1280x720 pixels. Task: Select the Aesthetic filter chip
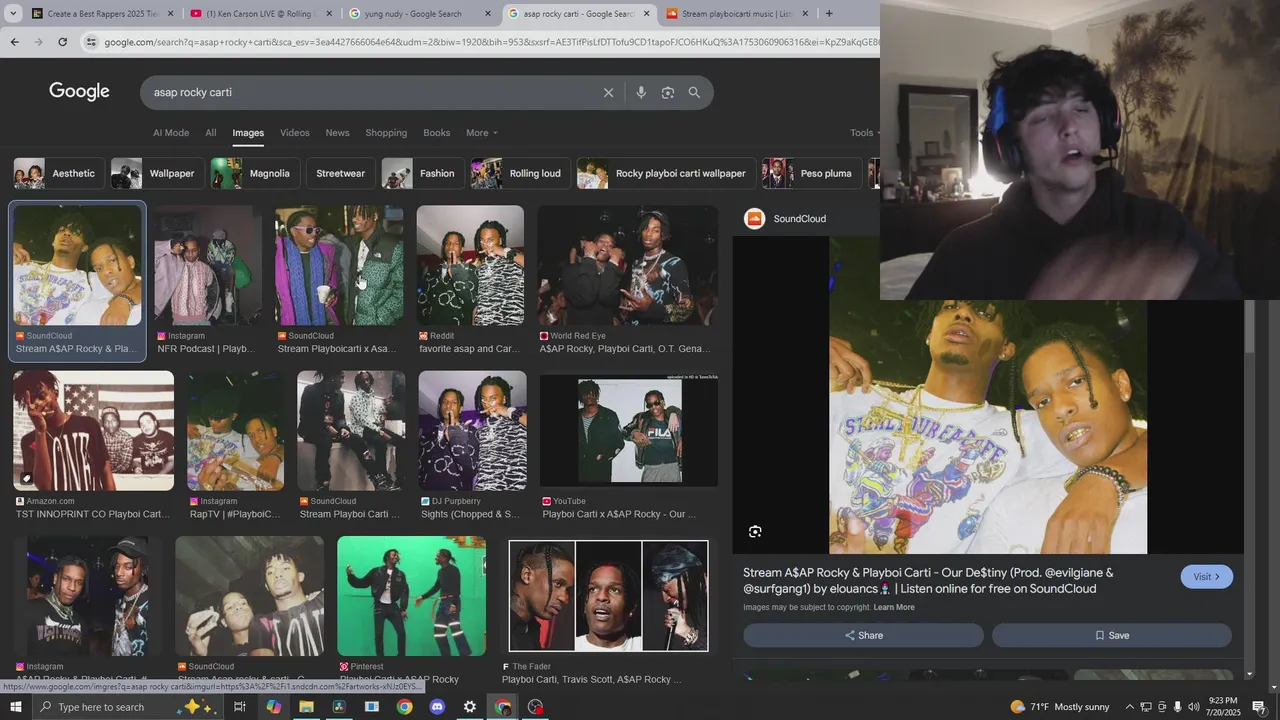pyautogui.click(x=57, y=173)
